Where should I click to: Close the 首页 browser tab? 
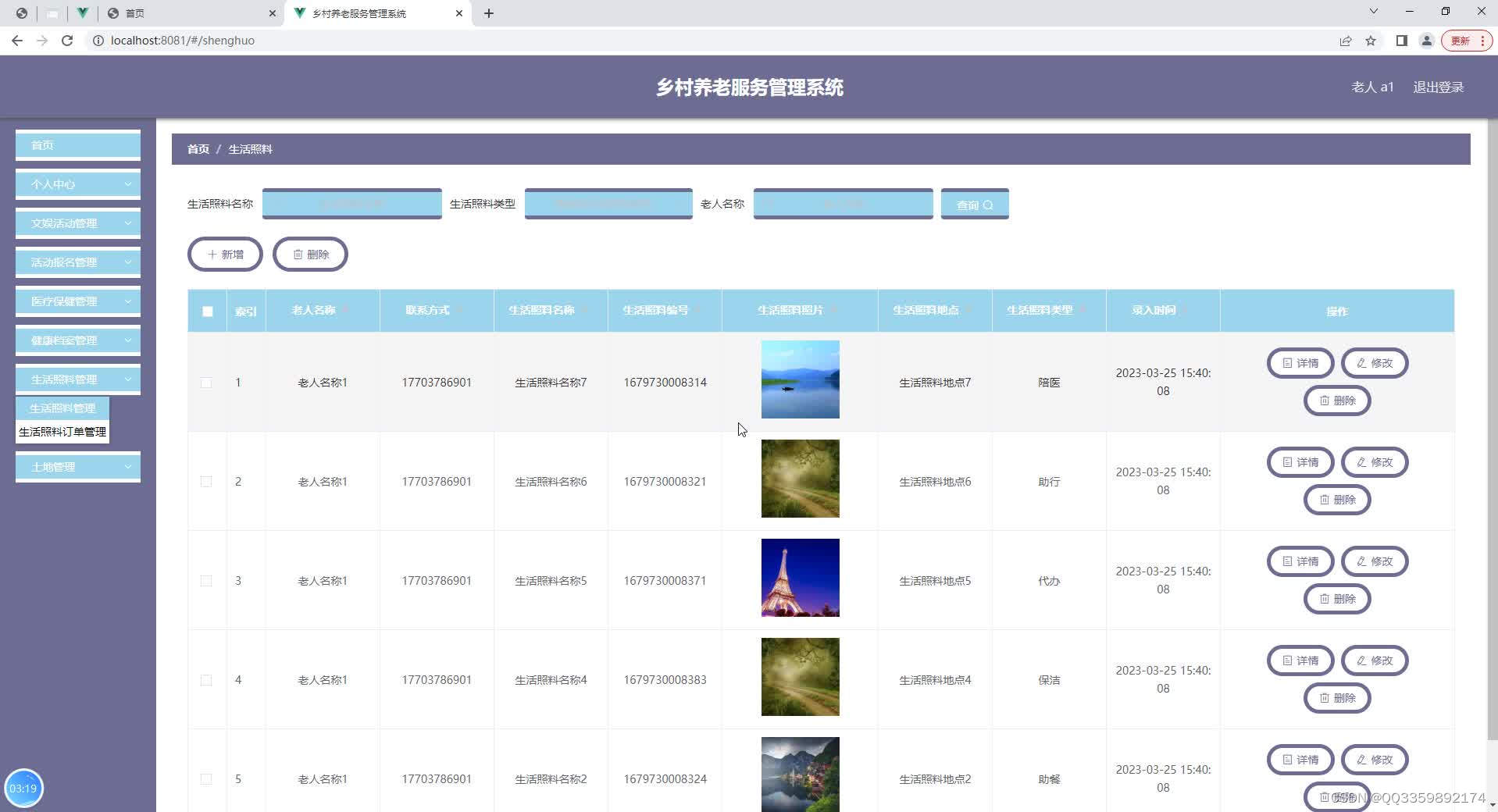tap(272, 13)
